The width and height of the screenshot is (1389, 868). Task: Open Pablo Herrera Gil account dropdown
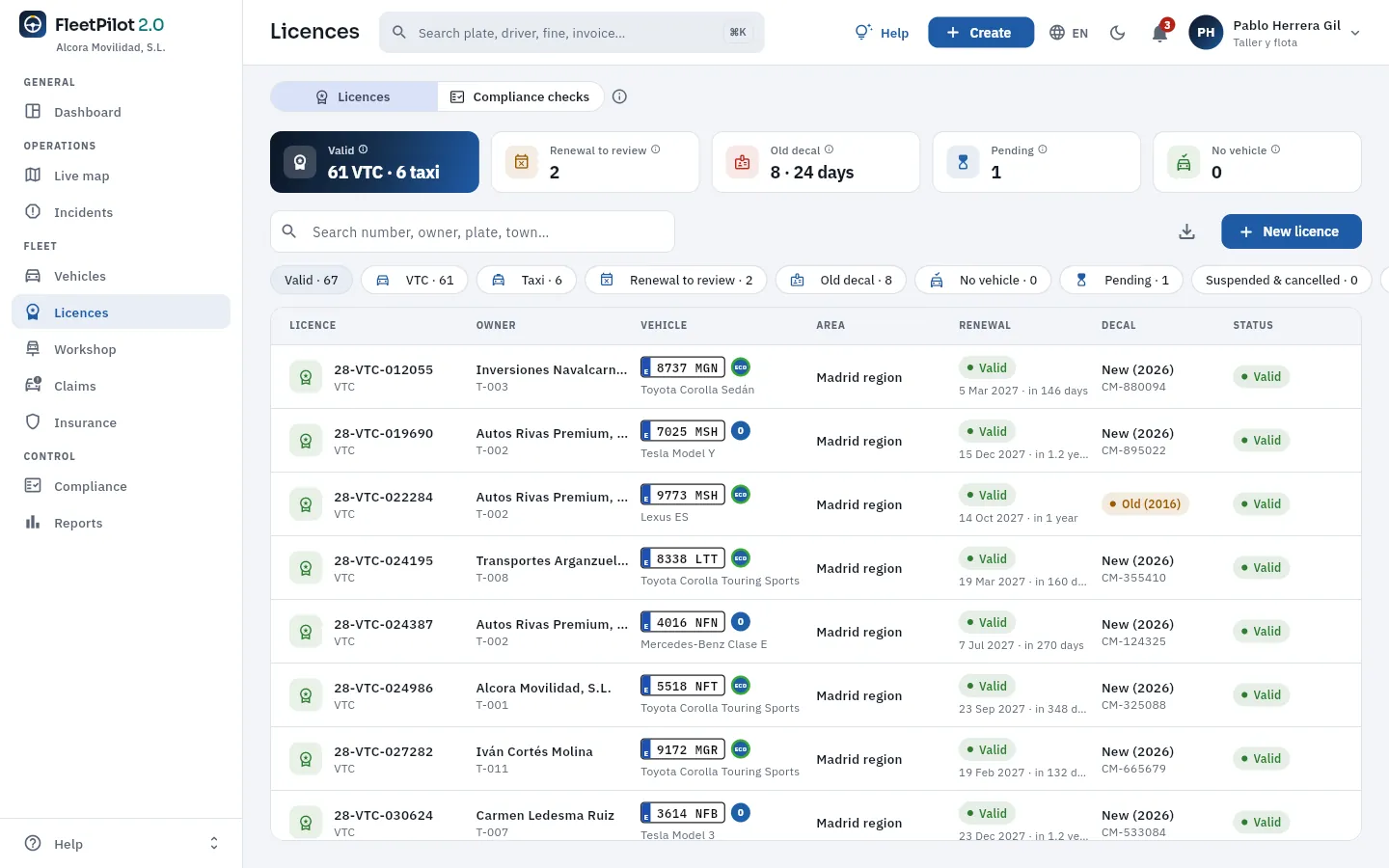[x=1274, y=33]
